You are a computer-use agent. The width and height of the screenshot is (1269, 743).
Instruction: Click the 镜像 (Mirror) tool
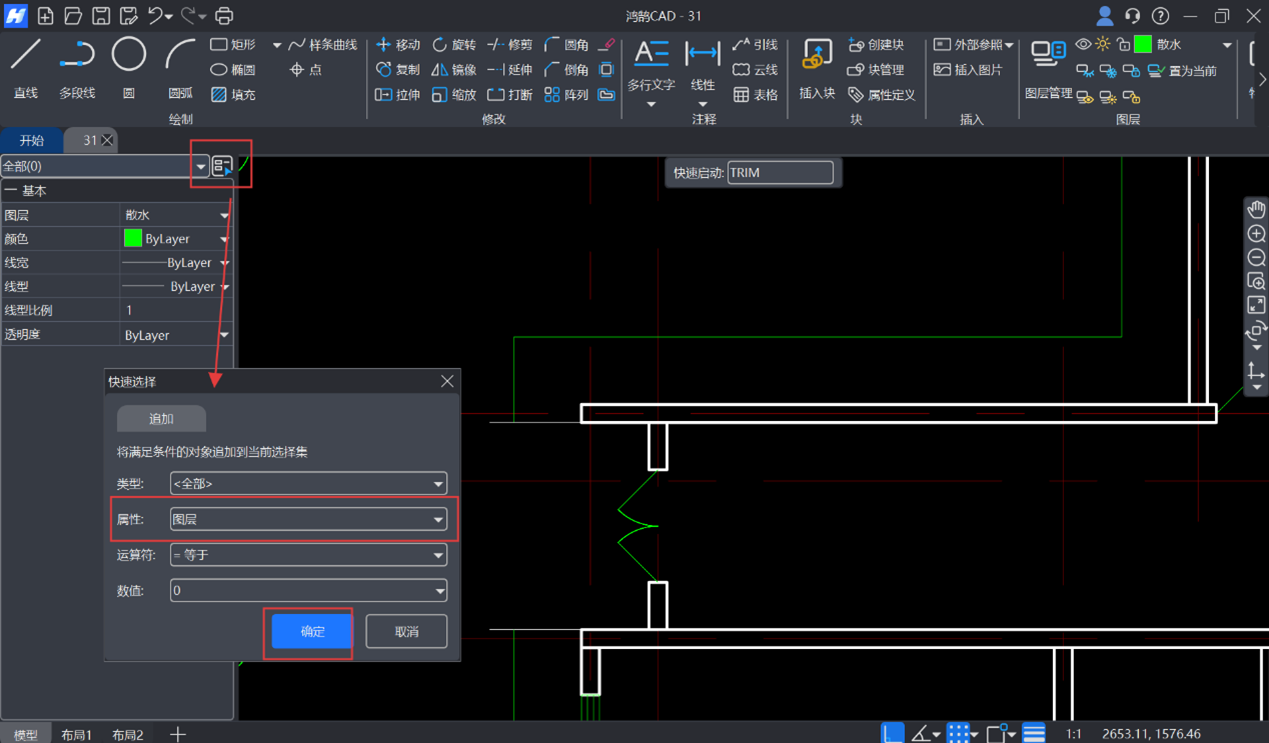point(454,70)
